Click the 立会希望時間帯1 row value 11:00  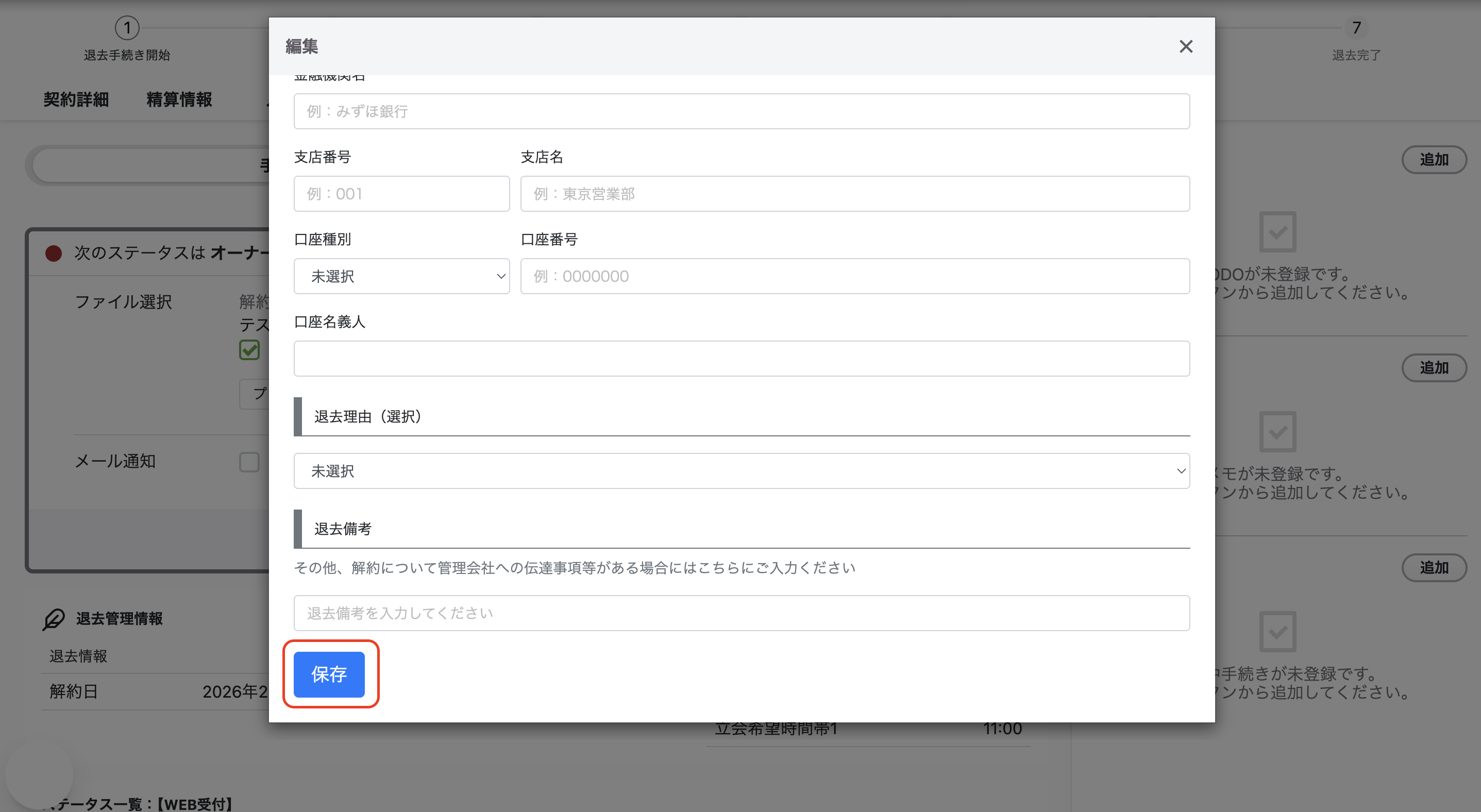click(1002, 729)
